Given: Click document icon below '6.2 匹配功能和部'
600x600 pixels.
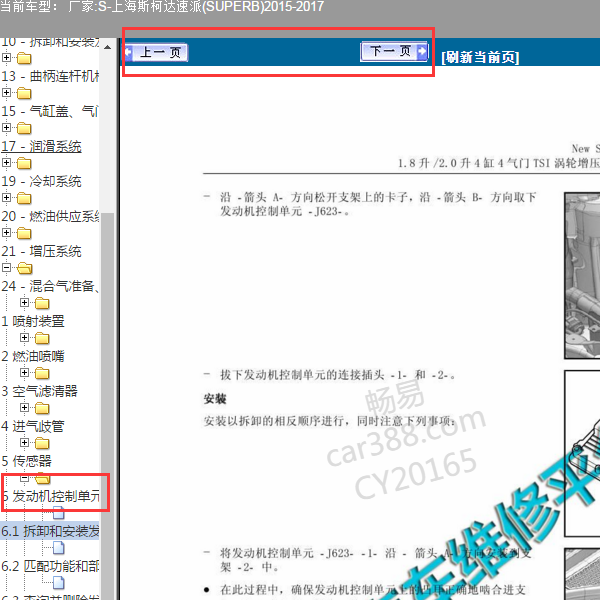Looking at the screenshot, I should coord(59,583).
